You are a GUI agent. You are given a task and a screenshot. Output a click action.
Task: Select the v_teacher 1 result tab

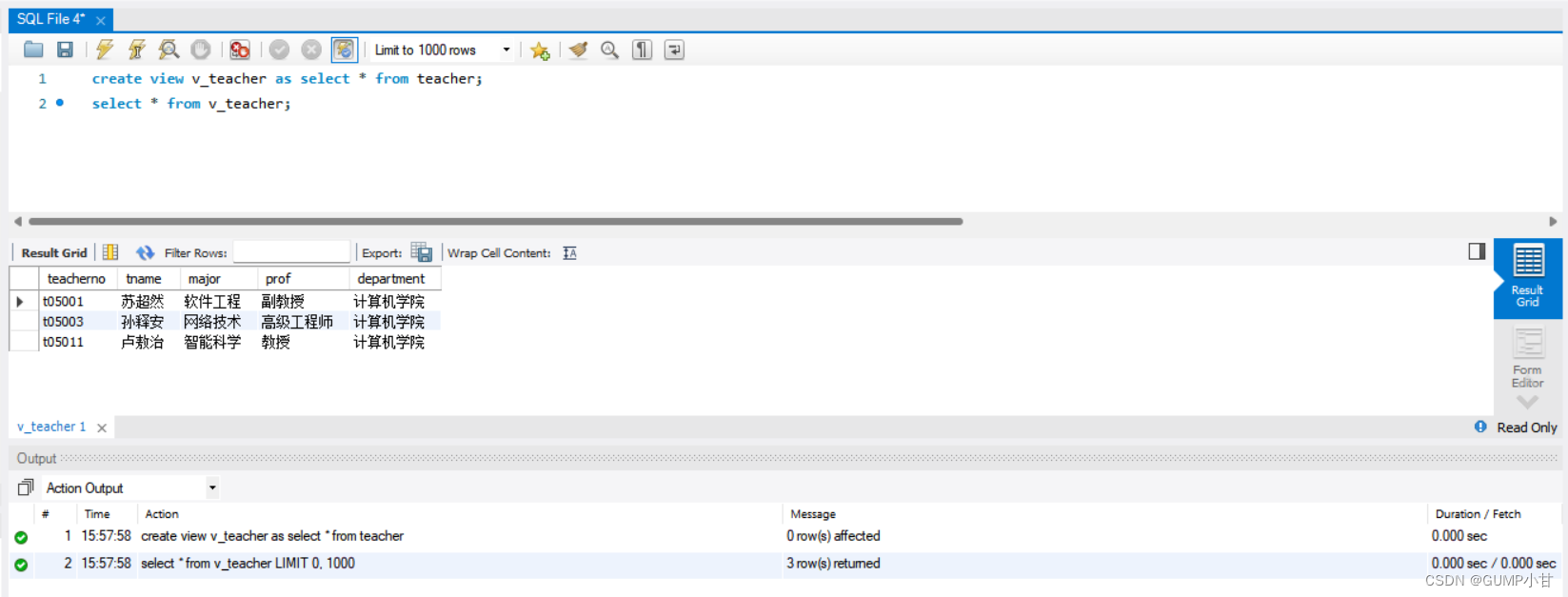(x=51, y=427)
